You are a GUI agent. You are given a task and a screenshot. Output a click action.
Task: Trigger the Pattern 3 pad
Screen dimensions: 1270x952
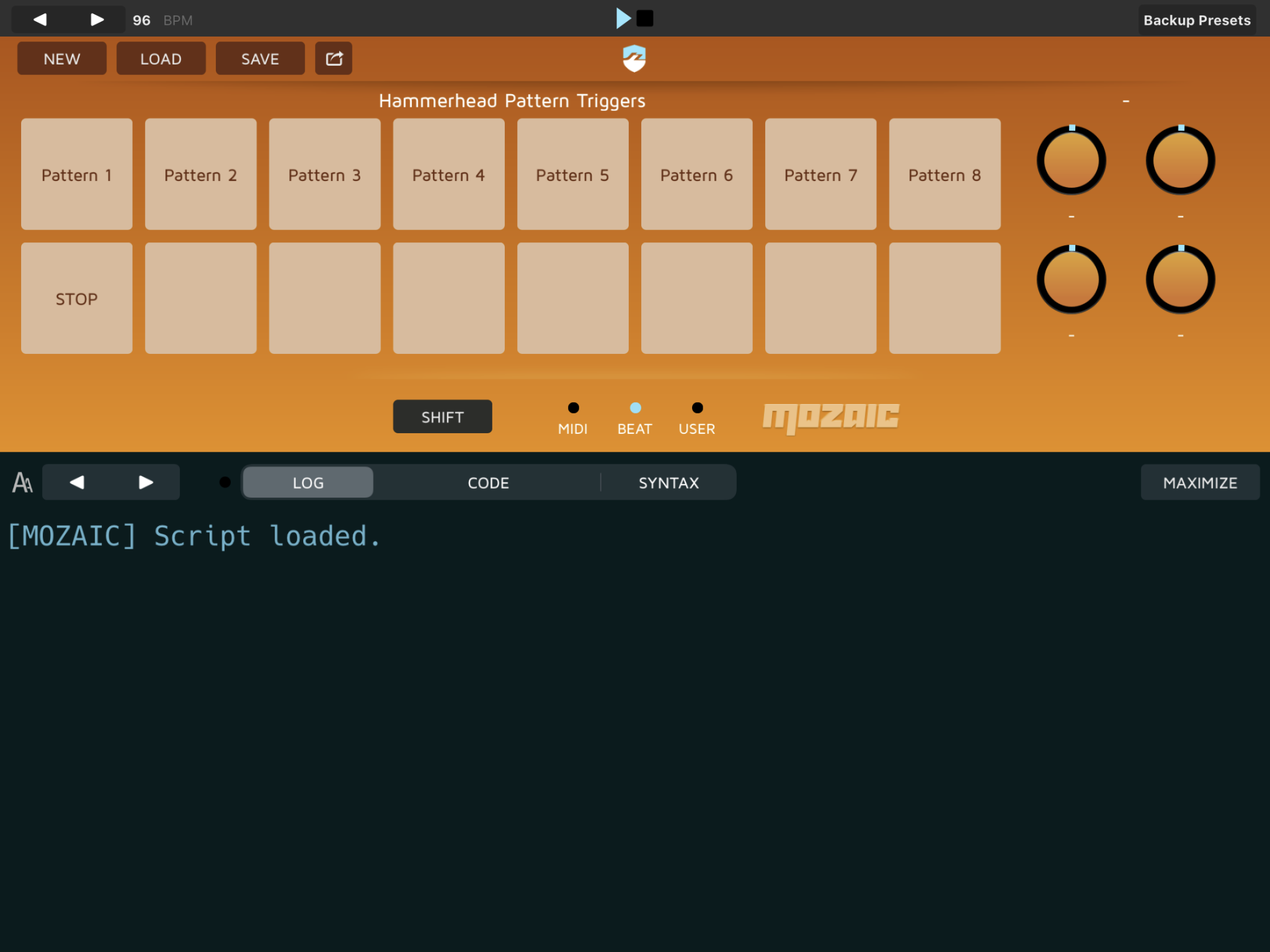pyautogui.click(x=325, y=174)
